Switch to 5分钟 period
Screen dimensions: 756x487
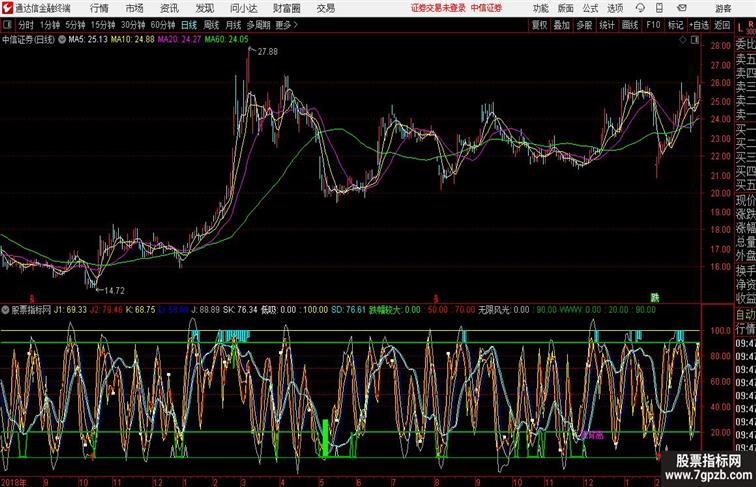click(75, 25)
